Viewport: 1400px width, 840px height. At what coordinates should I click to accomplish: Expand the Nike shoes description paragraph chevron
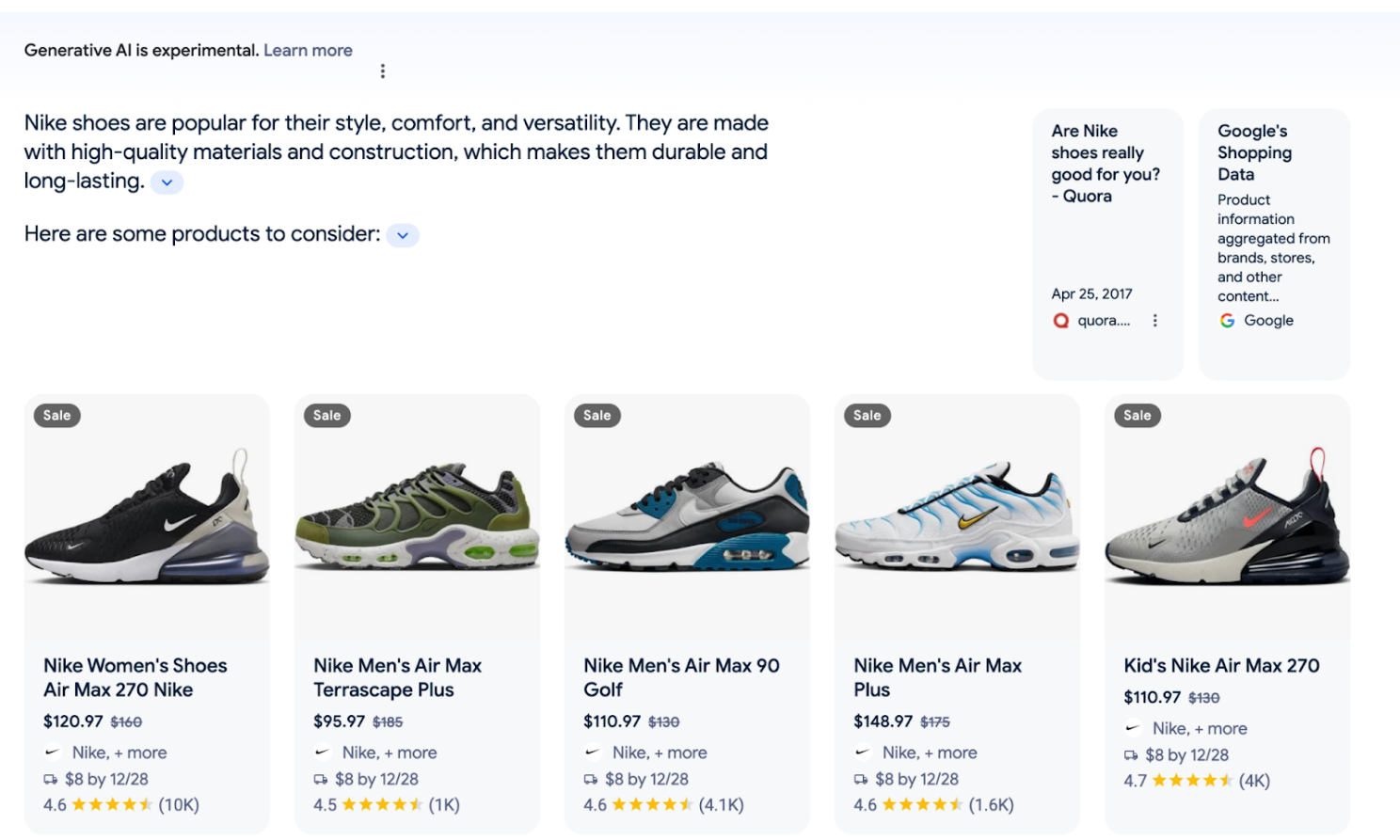pyautogui.click(x=167, y=182)
